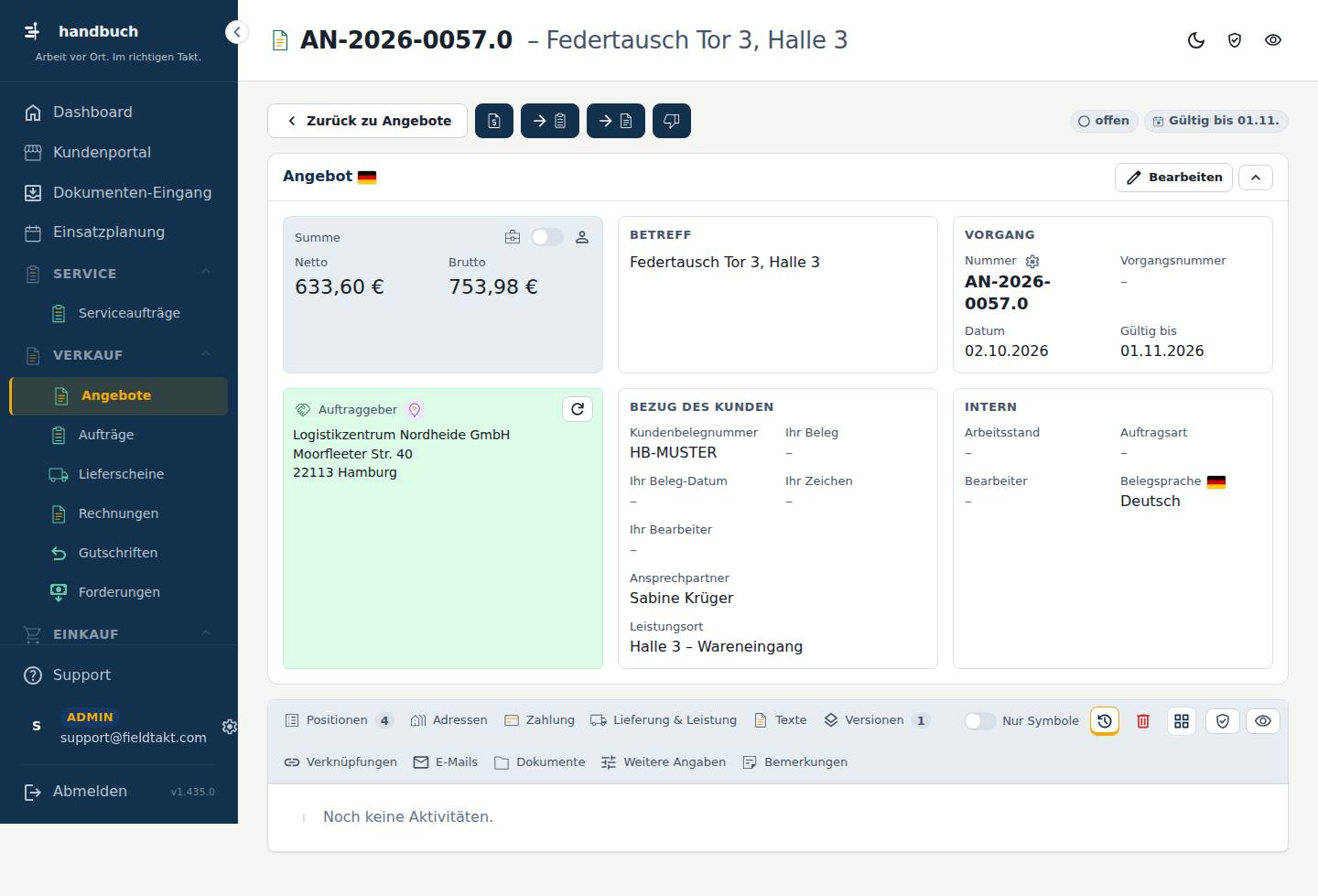Viewport: 1318px width, 896px height.
Task: Open the activity history clock icon
Action: 1105,721
